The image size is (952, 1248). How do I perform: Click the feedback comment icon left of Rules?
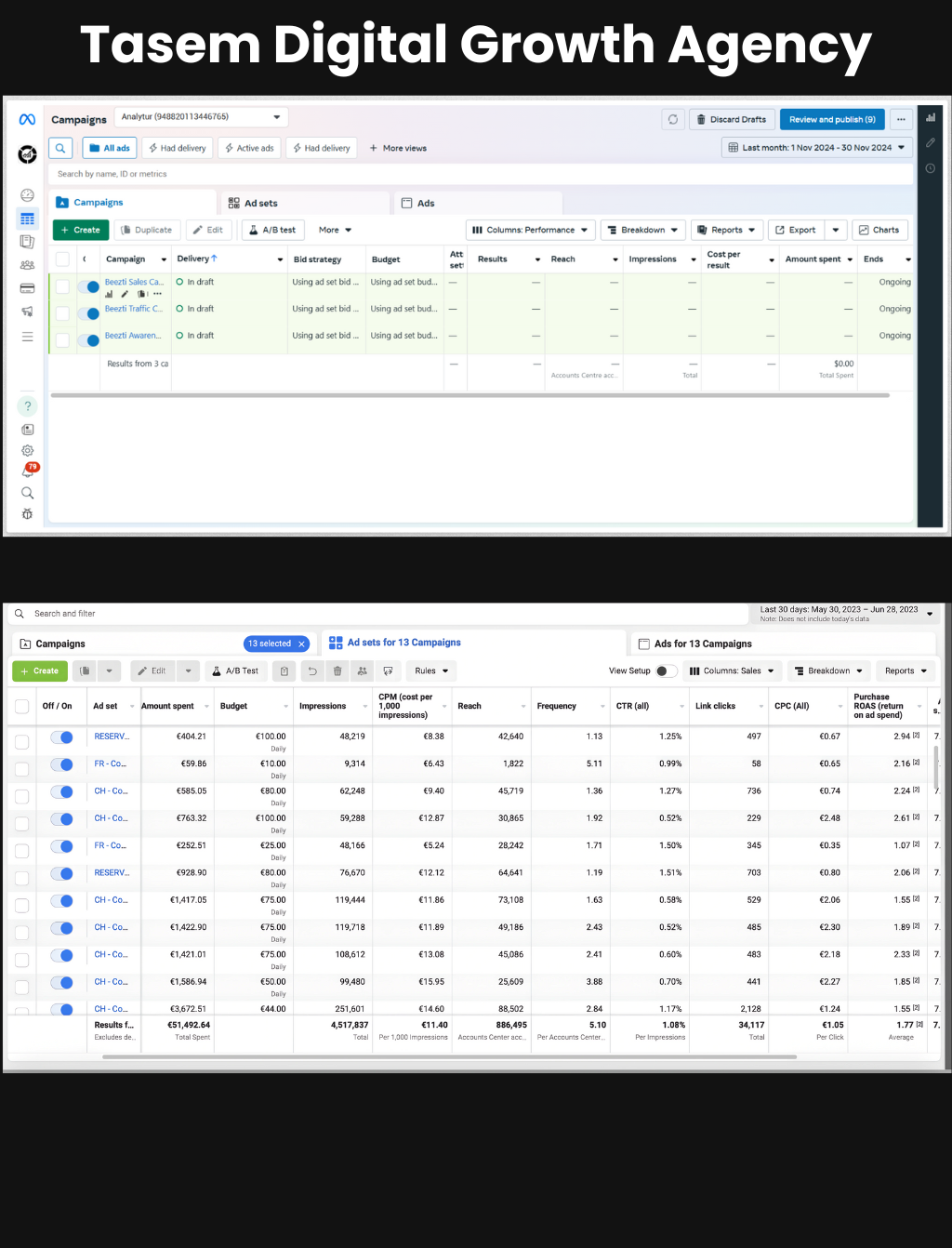pos(389,670)
